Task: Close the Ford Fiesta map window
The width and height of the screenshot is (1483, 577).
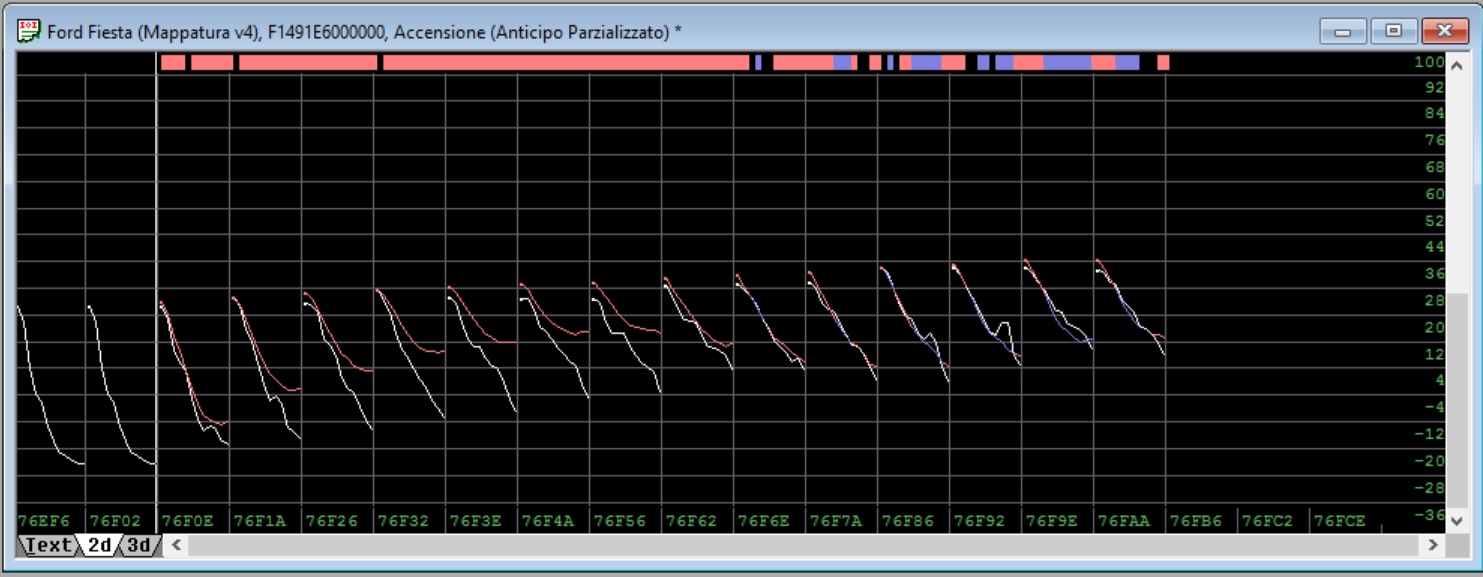Action: (1444, 31)
